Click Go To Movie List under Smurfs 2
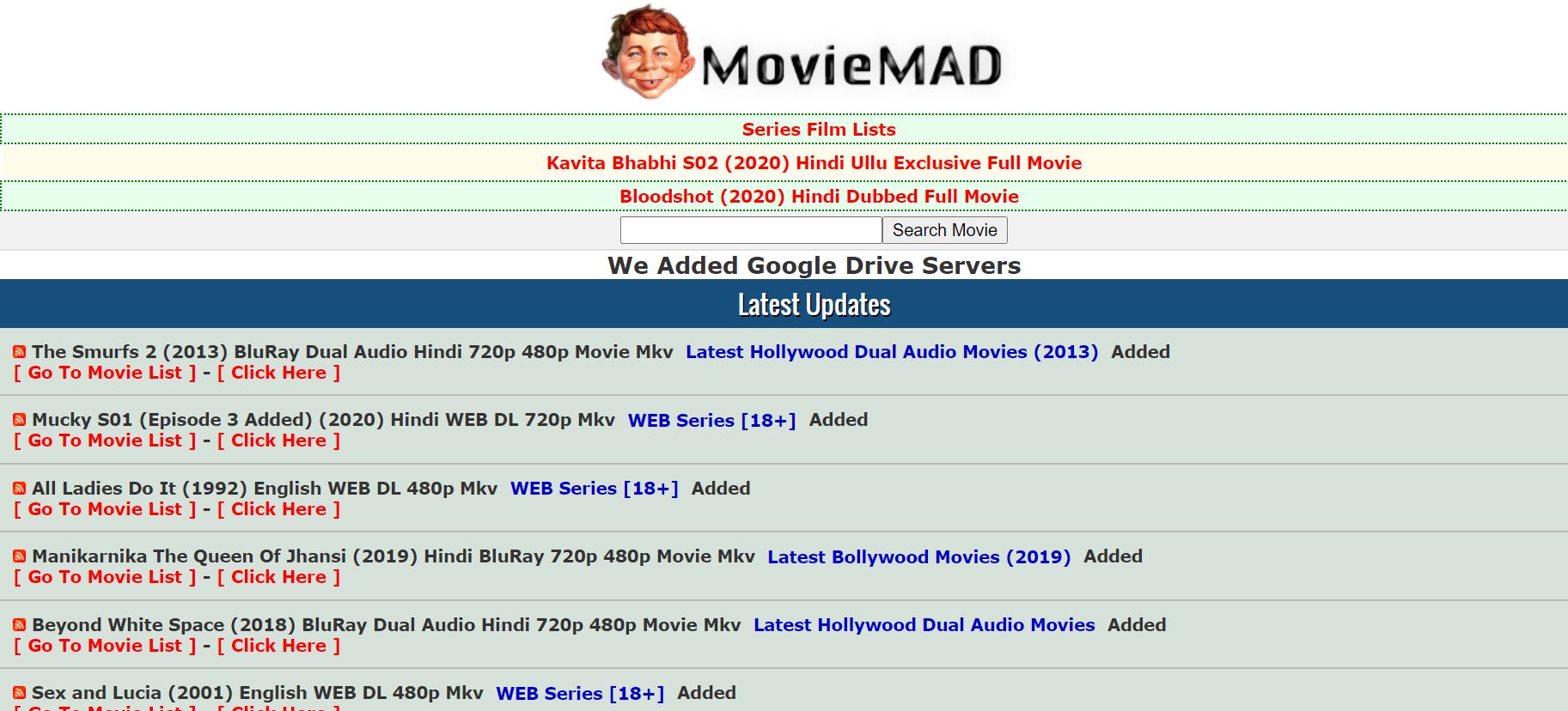Image resolution: width=1568 pixels, height=711 pixels. click(x=105, y=373)
